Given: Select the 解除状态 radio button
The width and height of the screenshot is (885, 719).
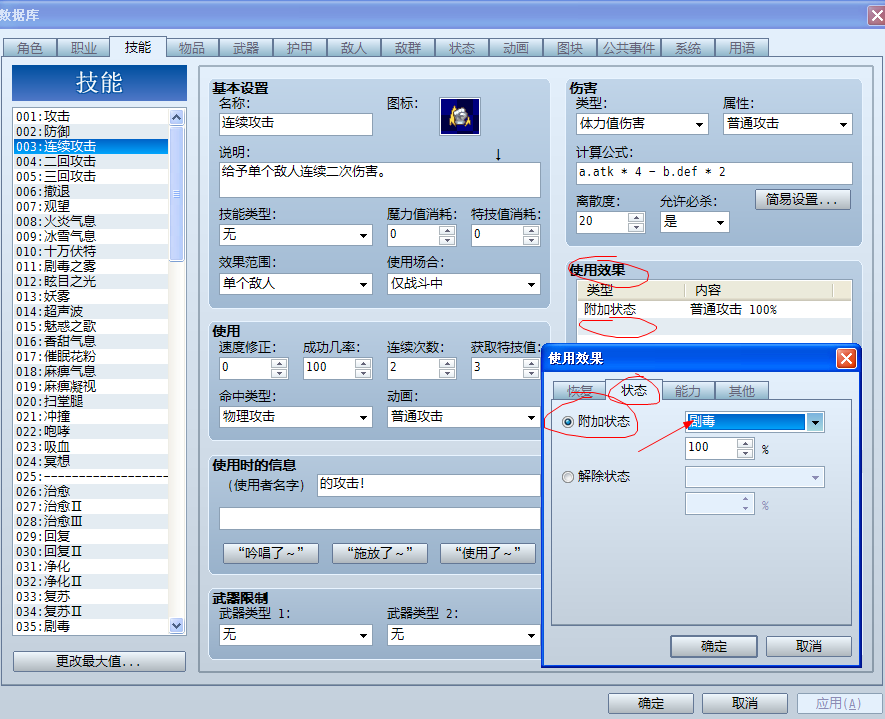Looking at the screenshot, I should pos(568,477).
